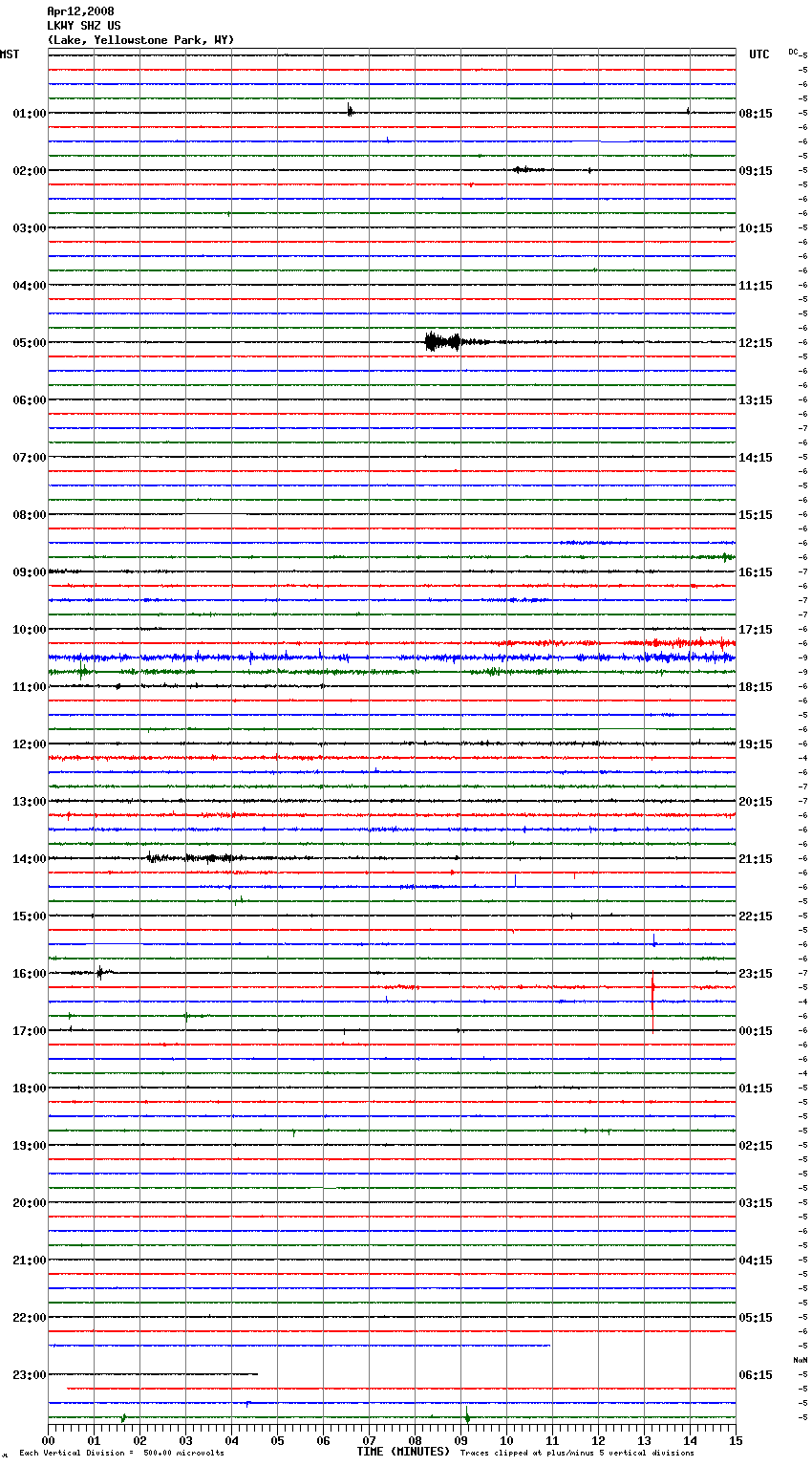Viewport: 812px width, 1466px height.
Task: Click the tall red spike on the 23:15 UTC row
Action: coord(652,991)
